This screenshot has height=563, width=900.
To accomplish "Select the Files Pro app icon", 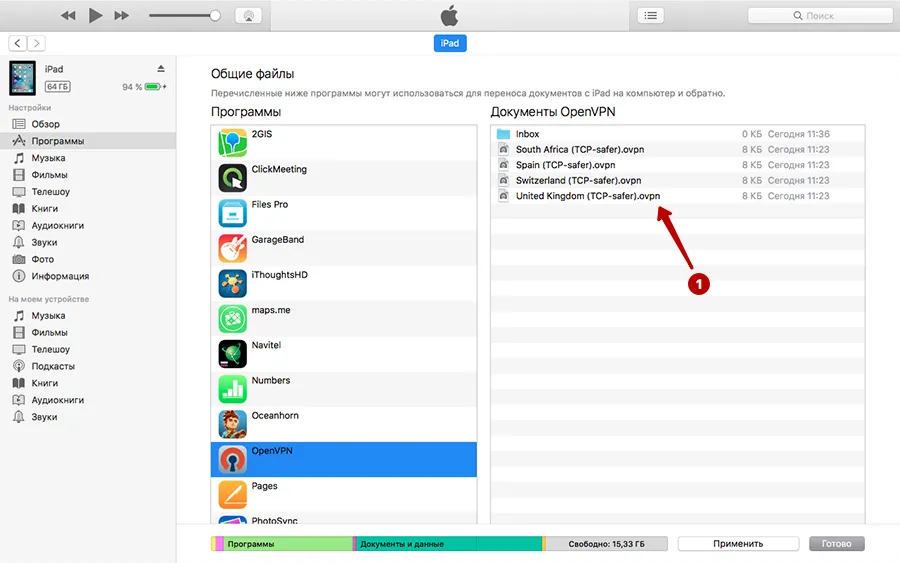I will pyautogui.click(x=232, y=213).
